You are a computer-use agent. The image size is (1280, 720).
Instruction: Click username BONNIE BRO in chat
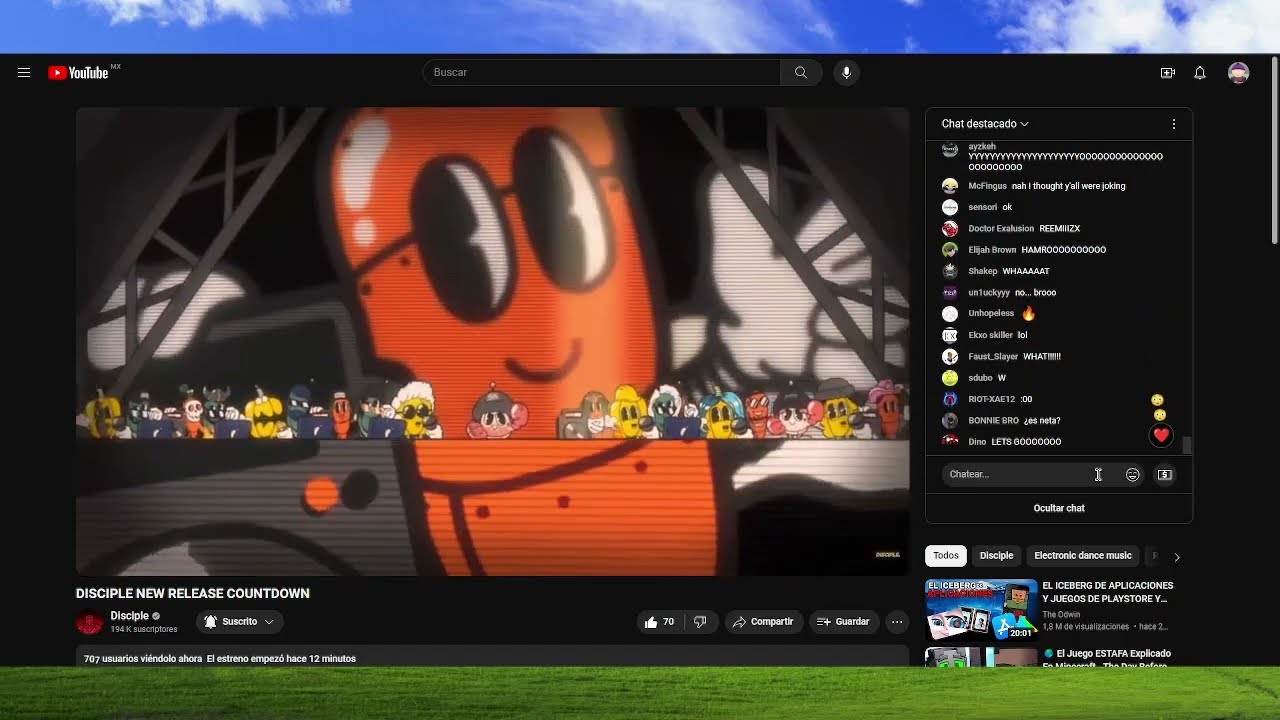[x=993, y=421]
